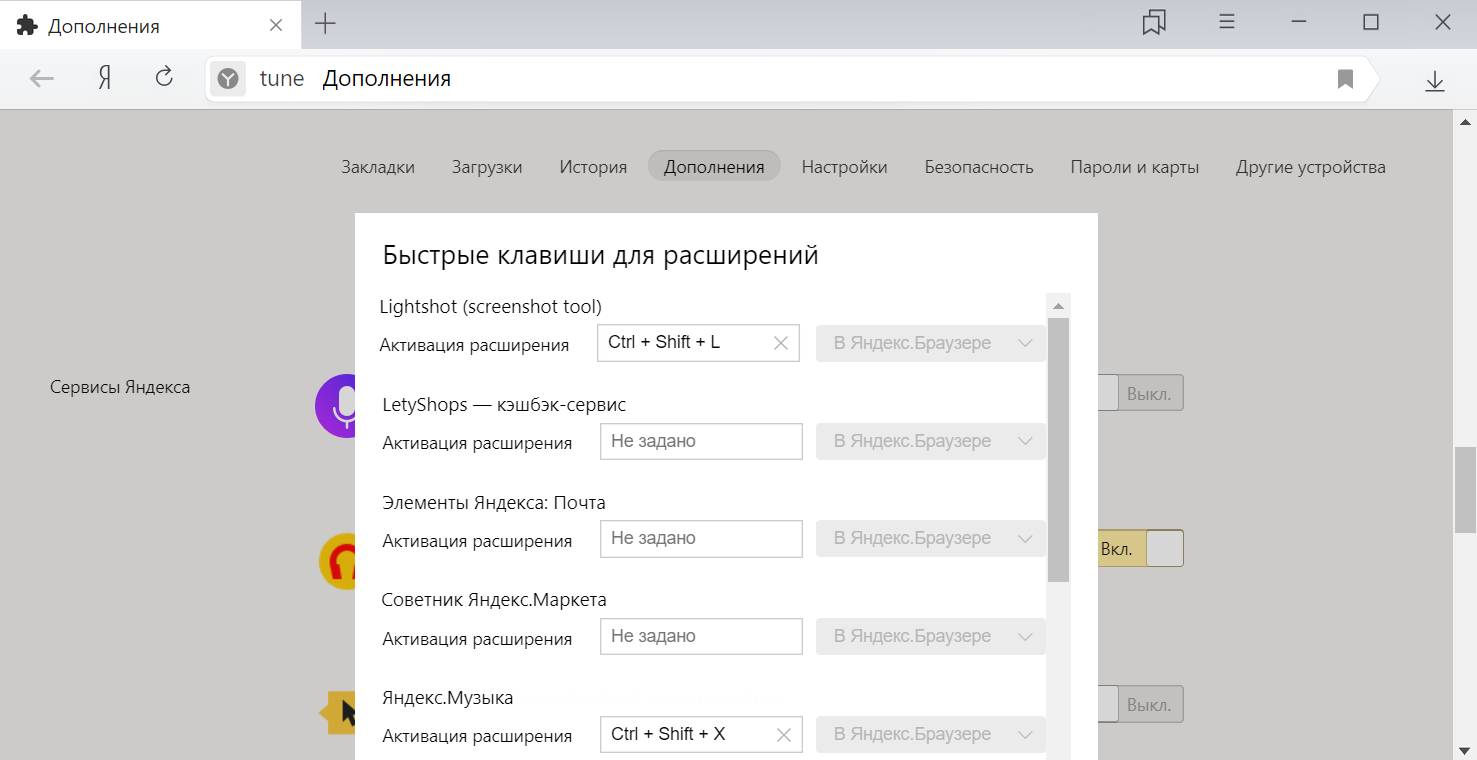The height and width of the screenshot is (760, 1477).
Task: Expand the LetyShops scope dropdown
Action: pyautogui.click(x=931, y=441)
